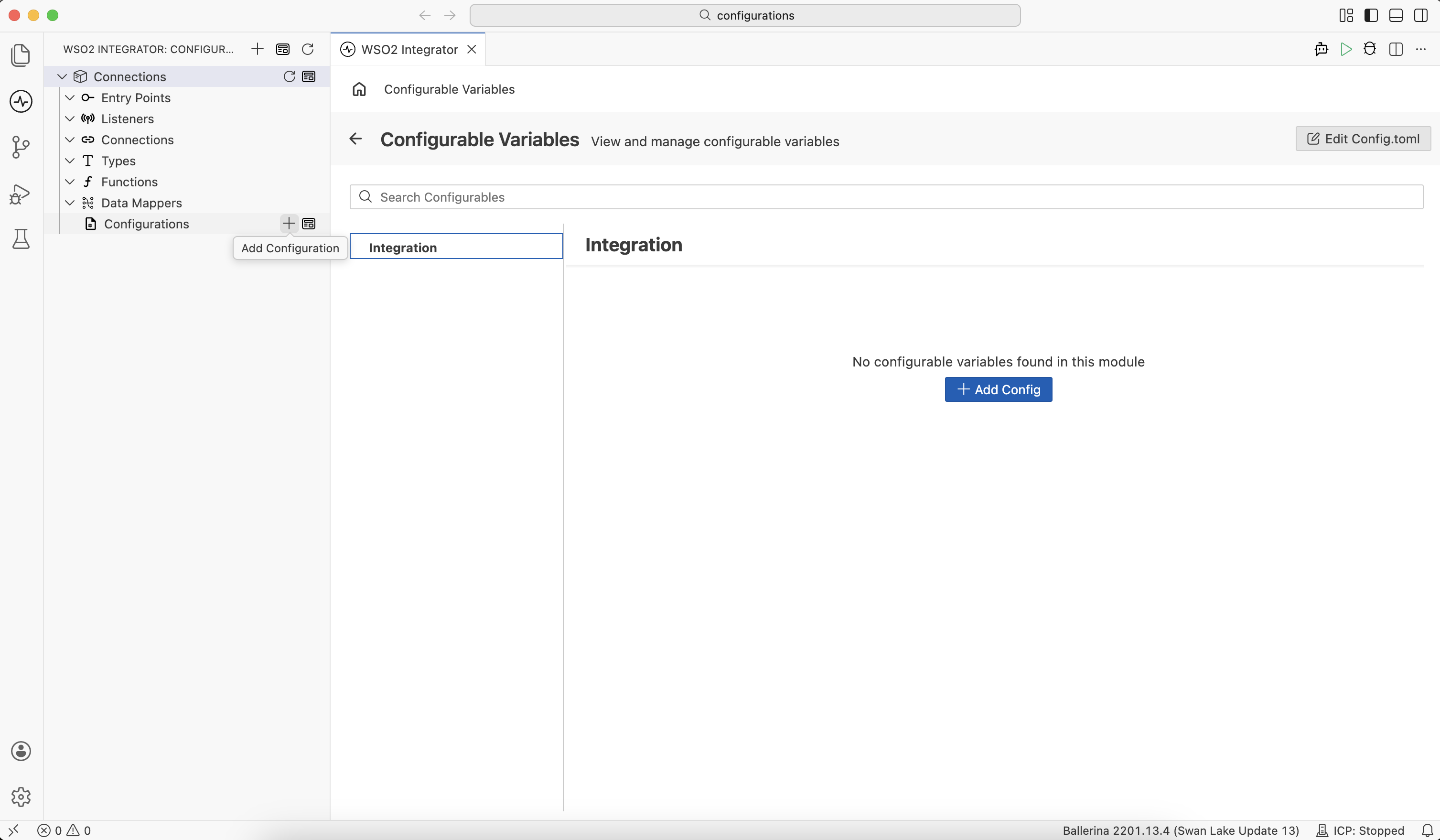1440x840 pixels.
Task: Click the home icon in breadcrumb
Action: [359, 89]
